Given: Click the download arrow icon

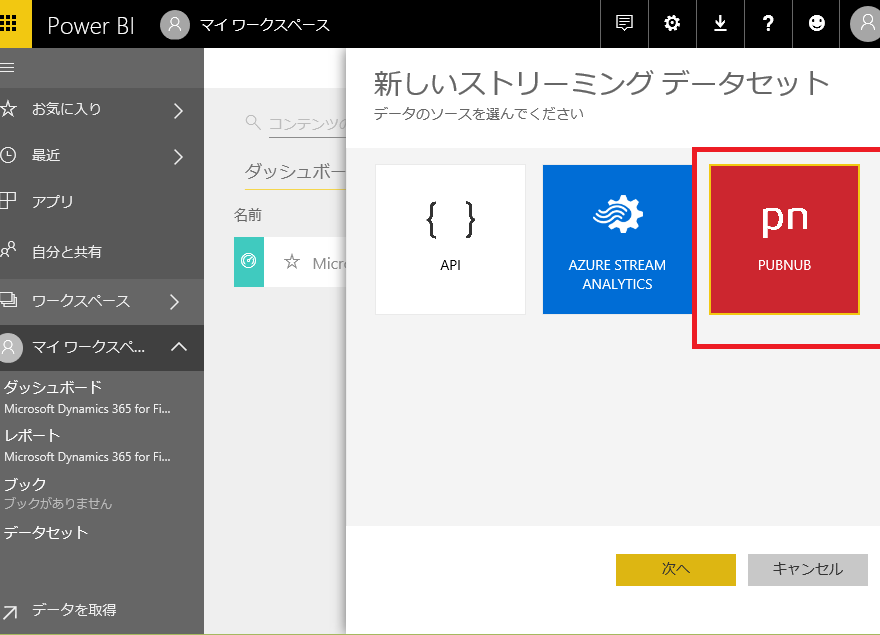Looking at the screenshot, I should tap(720, 24).
